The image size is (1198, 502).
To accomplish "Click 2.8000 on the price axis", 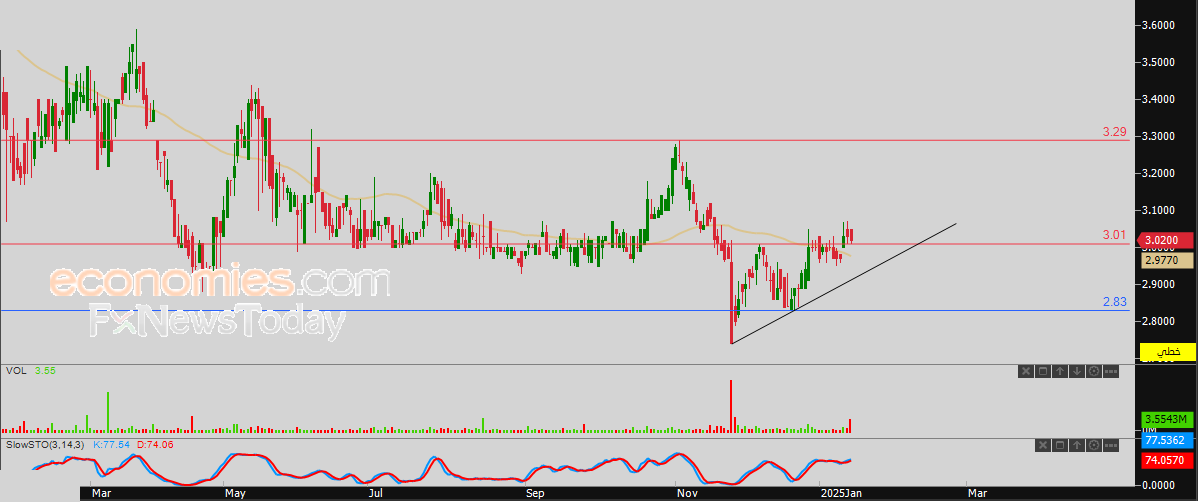I will point(1158,321).
